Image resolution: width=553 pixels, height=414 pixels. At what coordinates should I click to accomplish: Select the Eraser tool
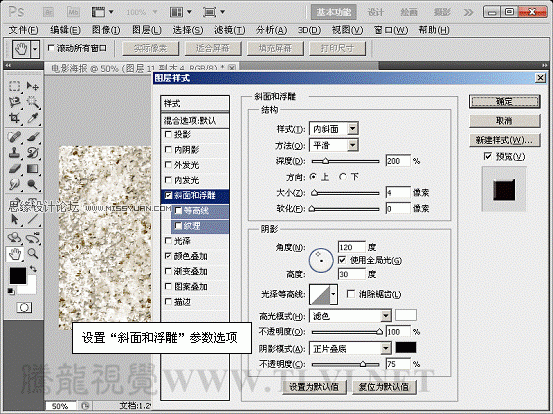pyautogui.click(x=14, y=169)
